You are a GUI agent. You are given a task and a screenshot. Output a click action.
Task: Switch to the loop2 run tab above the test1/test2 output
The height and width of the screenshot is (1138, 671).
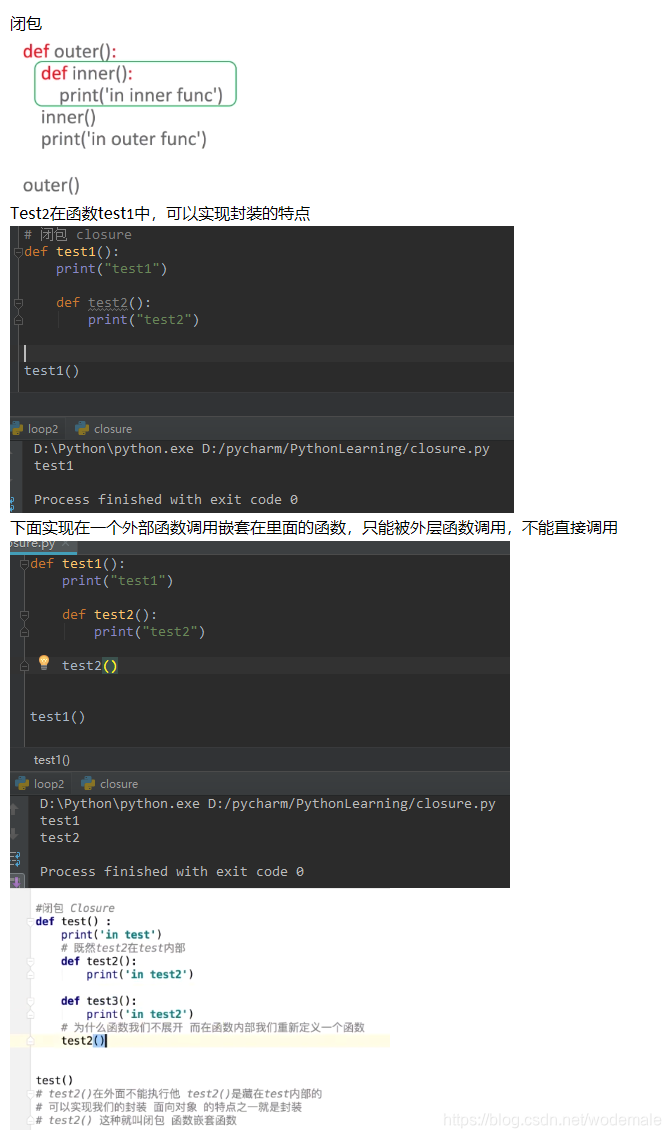[x=41, y=783]
